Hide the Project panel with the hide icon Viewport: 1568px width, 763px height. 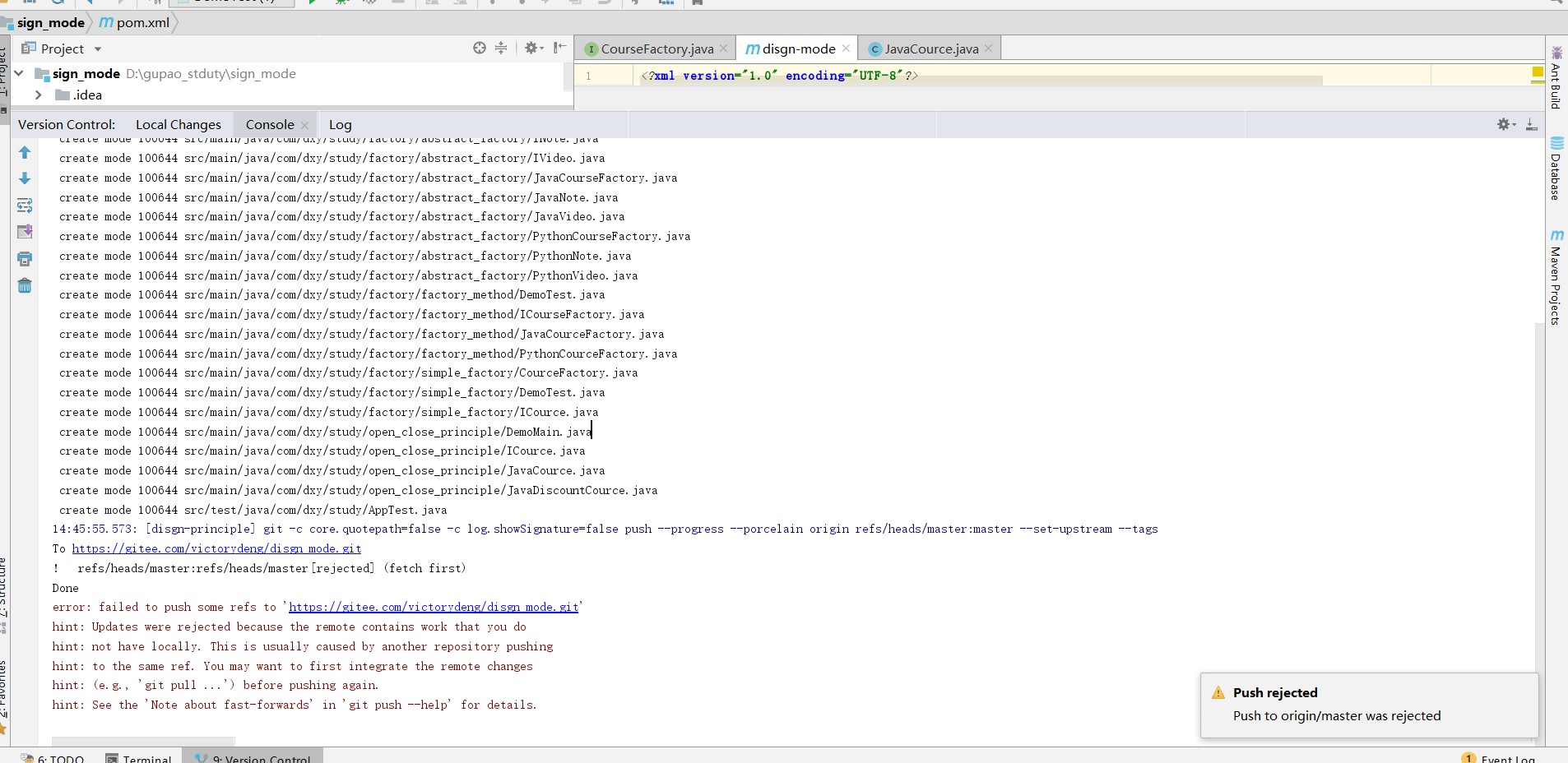[x=560, y=49]
